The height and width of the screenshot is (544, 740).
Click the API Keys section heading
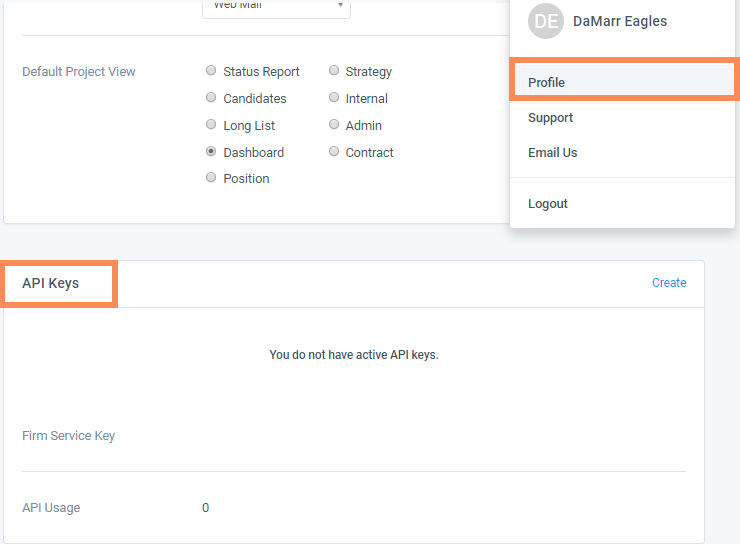pyautogui.click(x=50, y=283)
